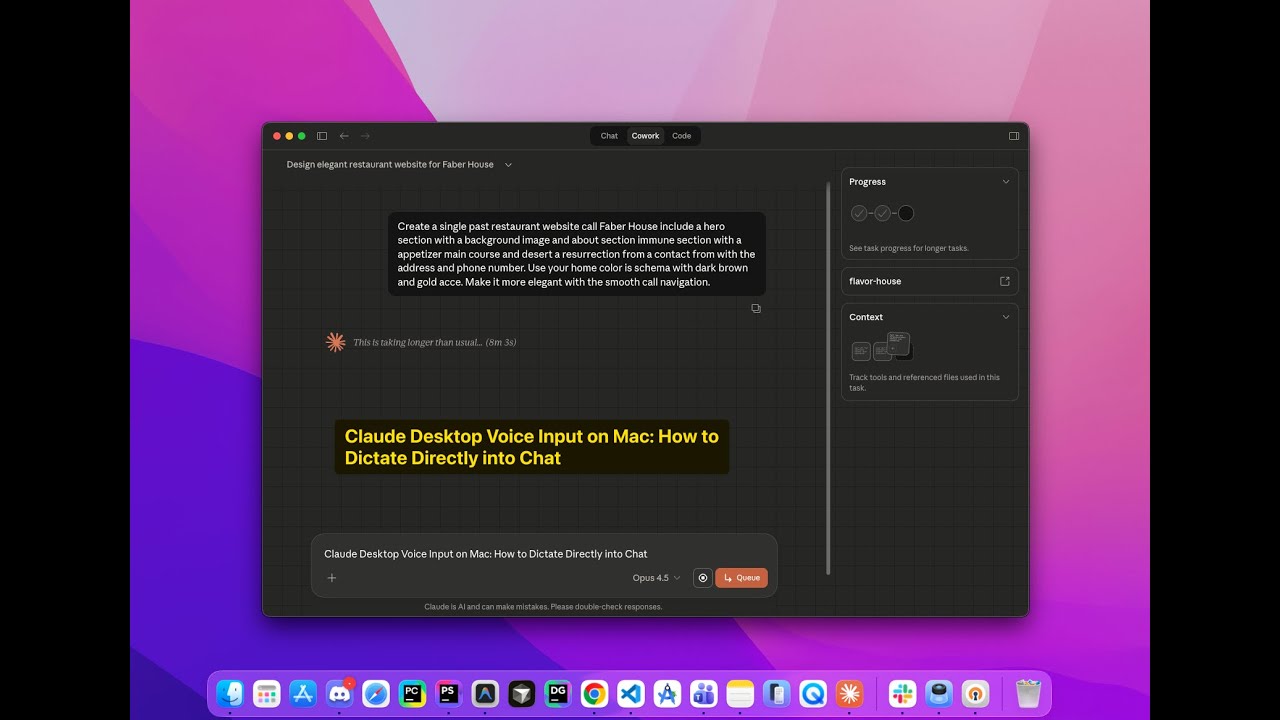
Task: Select the Cowork tab
Action: (x=645, y=136)
